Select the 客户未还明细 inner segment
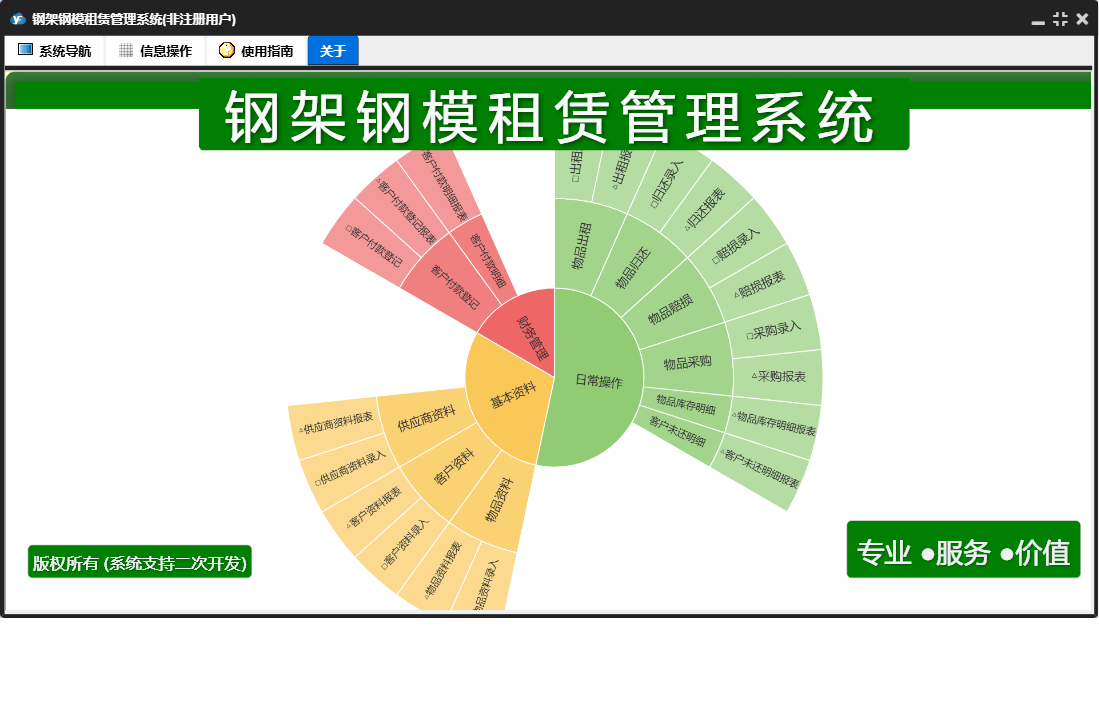This screenshot has width=1099, height=723. 676,430
